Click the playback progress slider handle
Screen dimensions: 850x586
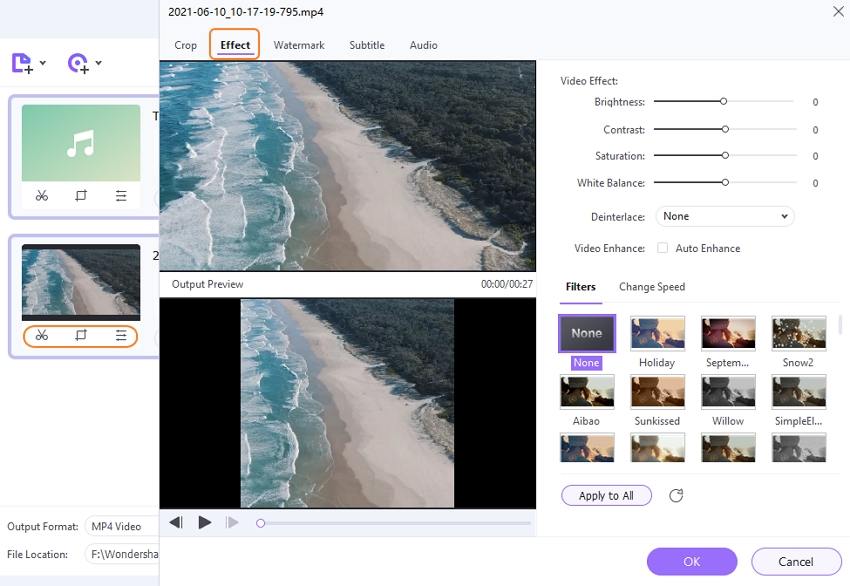(260, 523)
